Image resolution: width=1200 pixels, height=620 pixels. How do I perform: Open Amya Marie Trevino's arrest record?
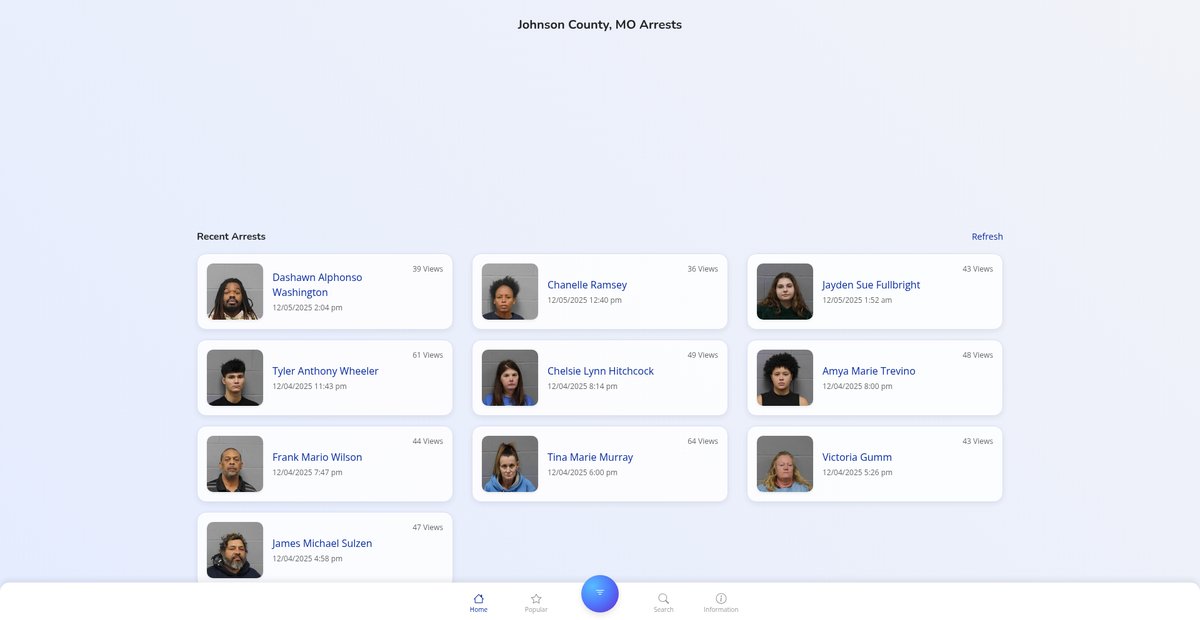[x=875, y=378]
